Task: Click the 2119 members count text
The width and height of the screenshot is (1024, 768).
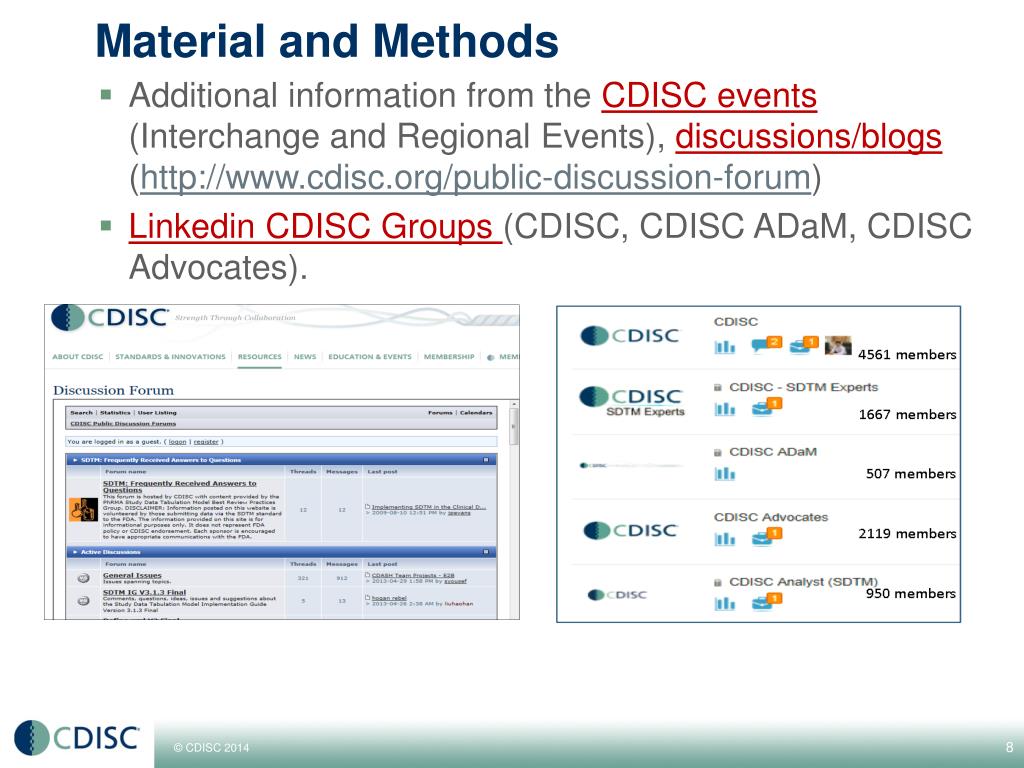Action: click(x=908, y=534)
